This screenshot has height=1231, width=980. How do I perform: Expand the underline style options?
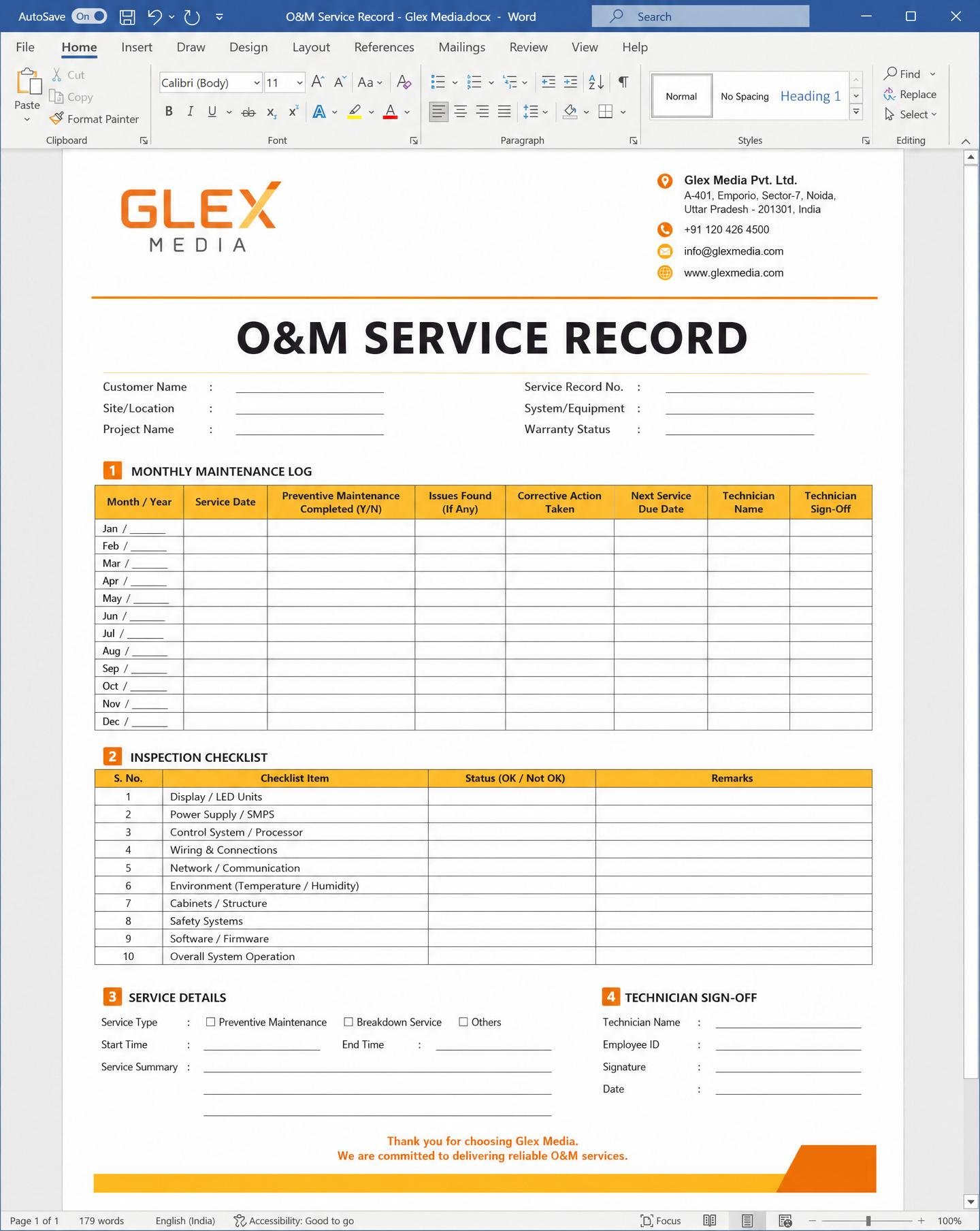[229, 112]
